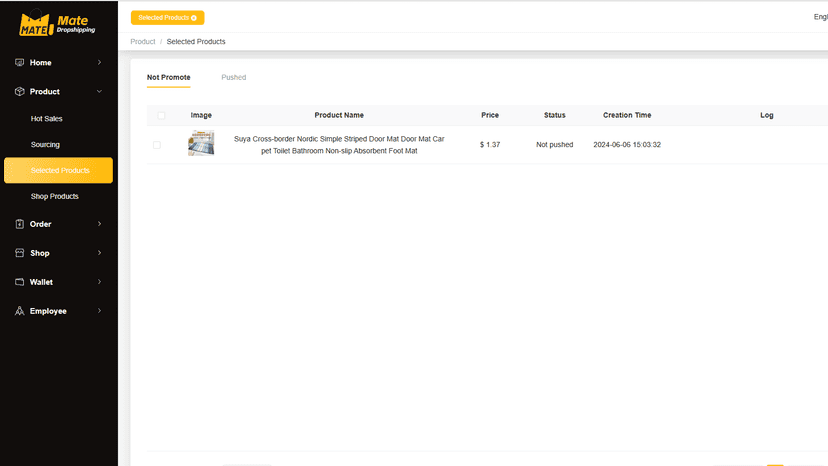Click the Selected Products top tag button
This screenshot has height=466, width=828.
(x=167, y=18)
